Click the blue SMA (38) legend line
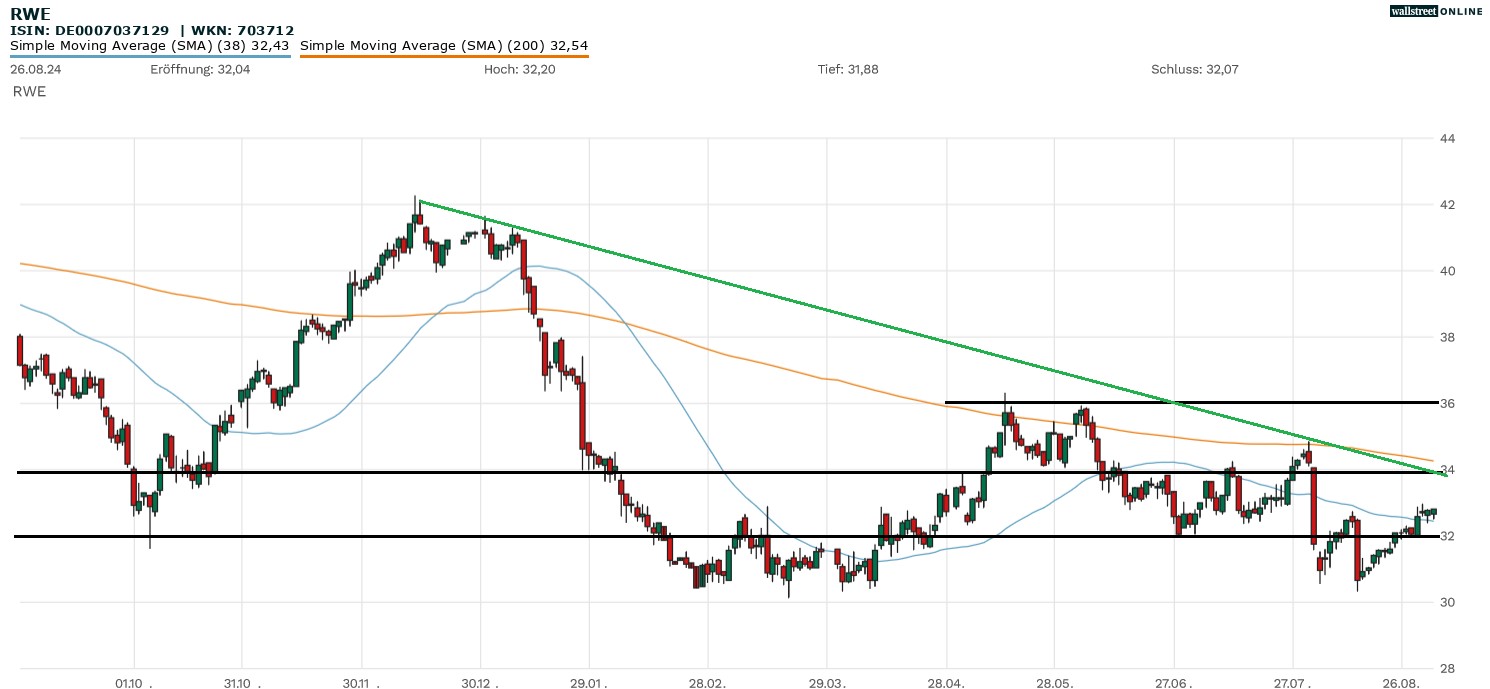The height and width of the screenshot is (689, 1490). pos(150,57)
